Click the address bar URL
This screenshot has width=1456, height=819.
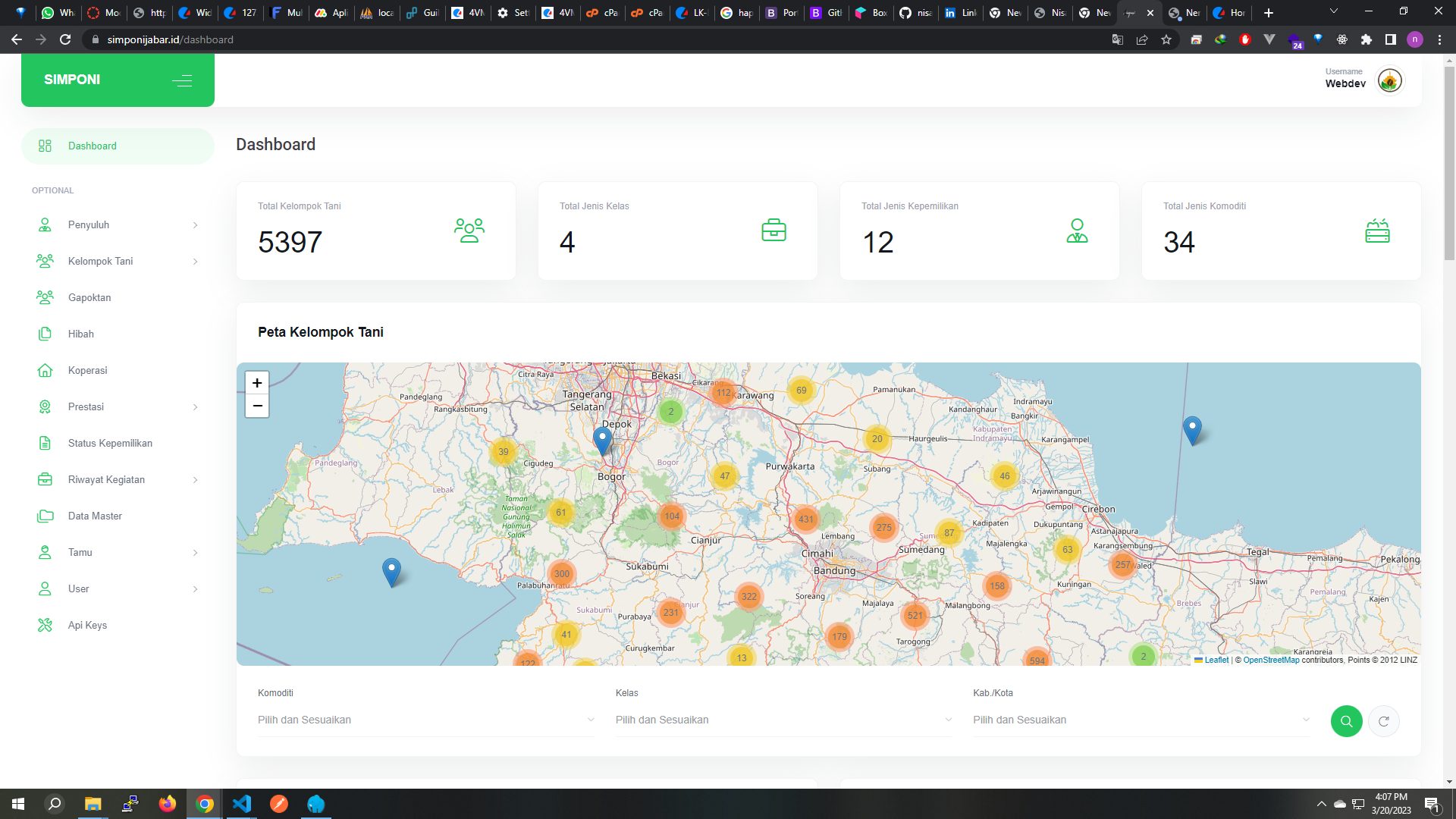171,39
